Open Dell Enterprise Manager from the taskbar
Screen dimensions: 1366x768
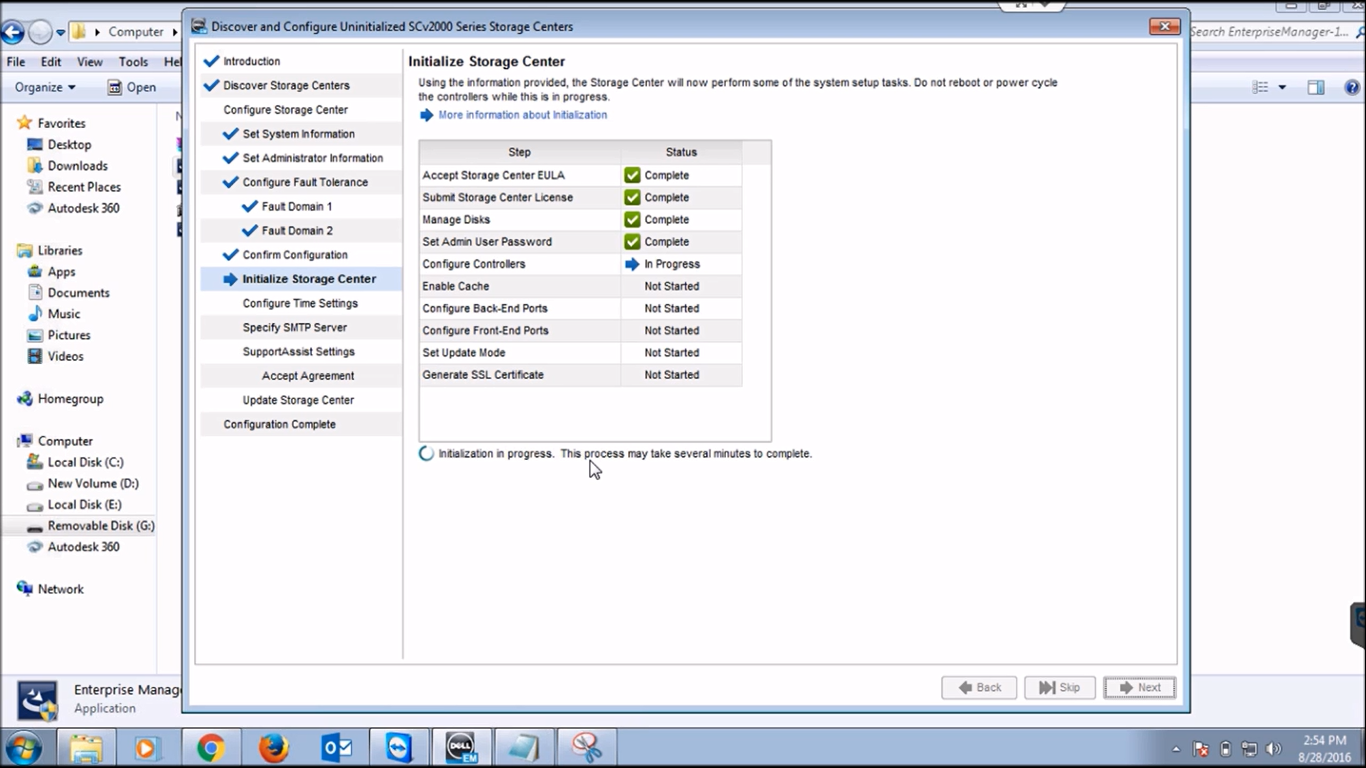point(460,747)
